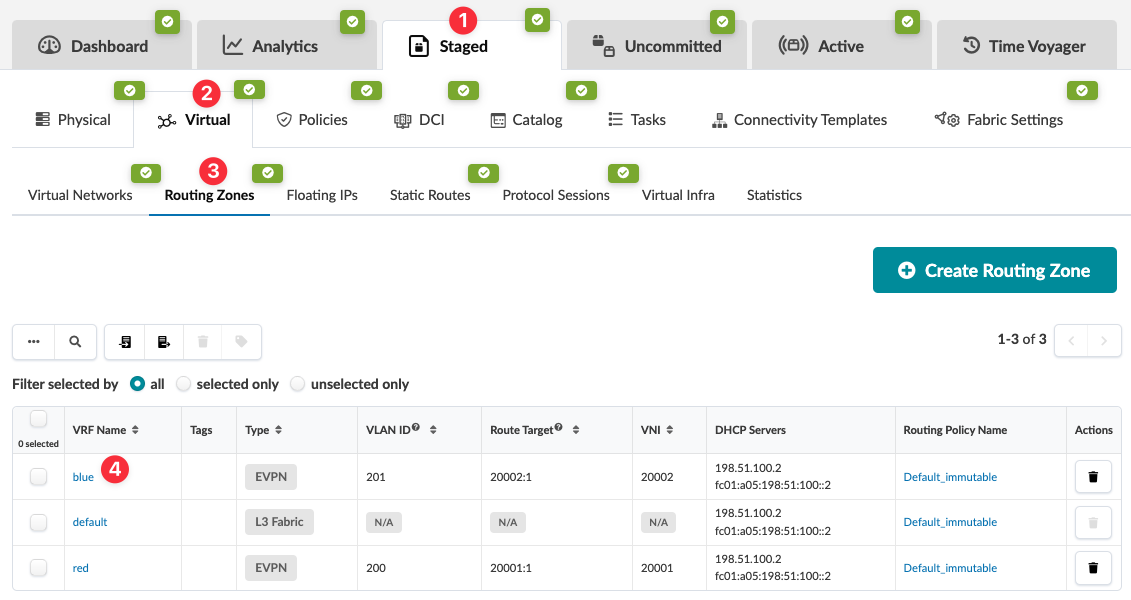1131x600 pixels.
Task: Click the export routing zones icon
Action: click(x=164, y=341)
